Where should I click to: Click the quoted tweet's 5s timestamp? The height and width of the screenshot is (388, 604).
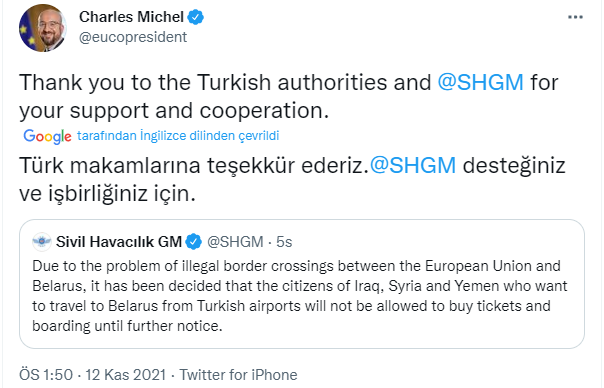284,242
